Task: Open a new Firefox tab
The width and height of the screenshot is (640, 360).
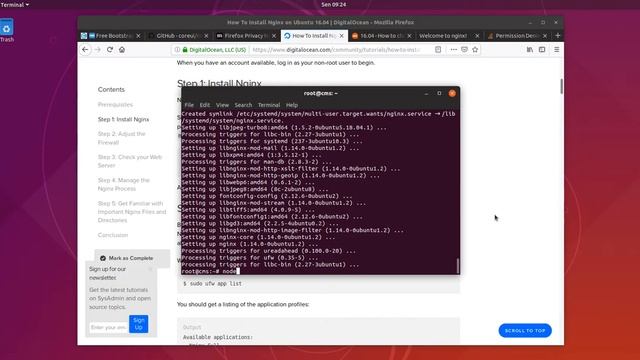Action: click(x=558, y=36)
